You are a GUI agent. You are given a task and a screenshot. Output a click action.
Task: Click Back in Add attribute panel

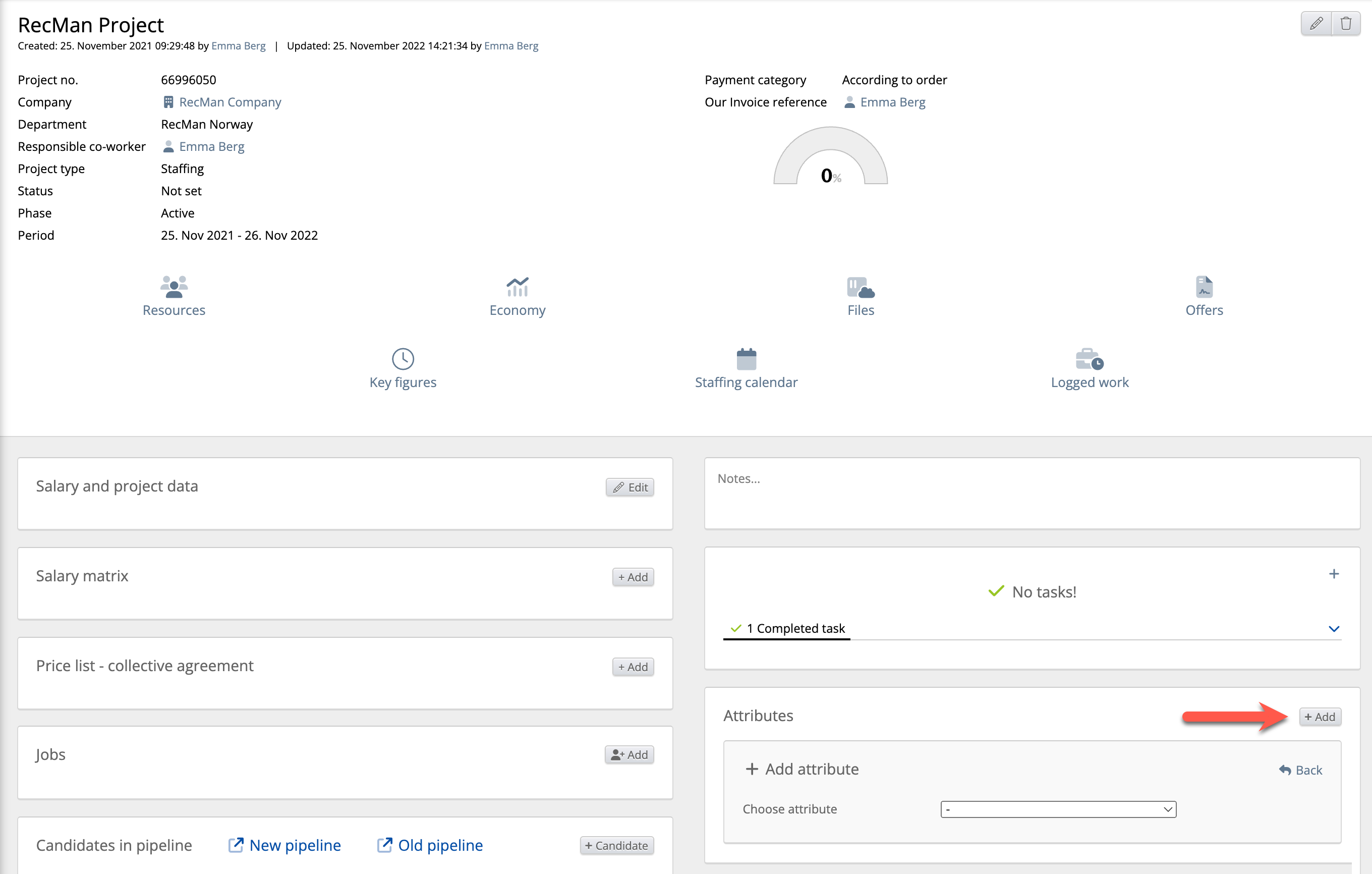pyautogui.click(x=1301, y=770)
